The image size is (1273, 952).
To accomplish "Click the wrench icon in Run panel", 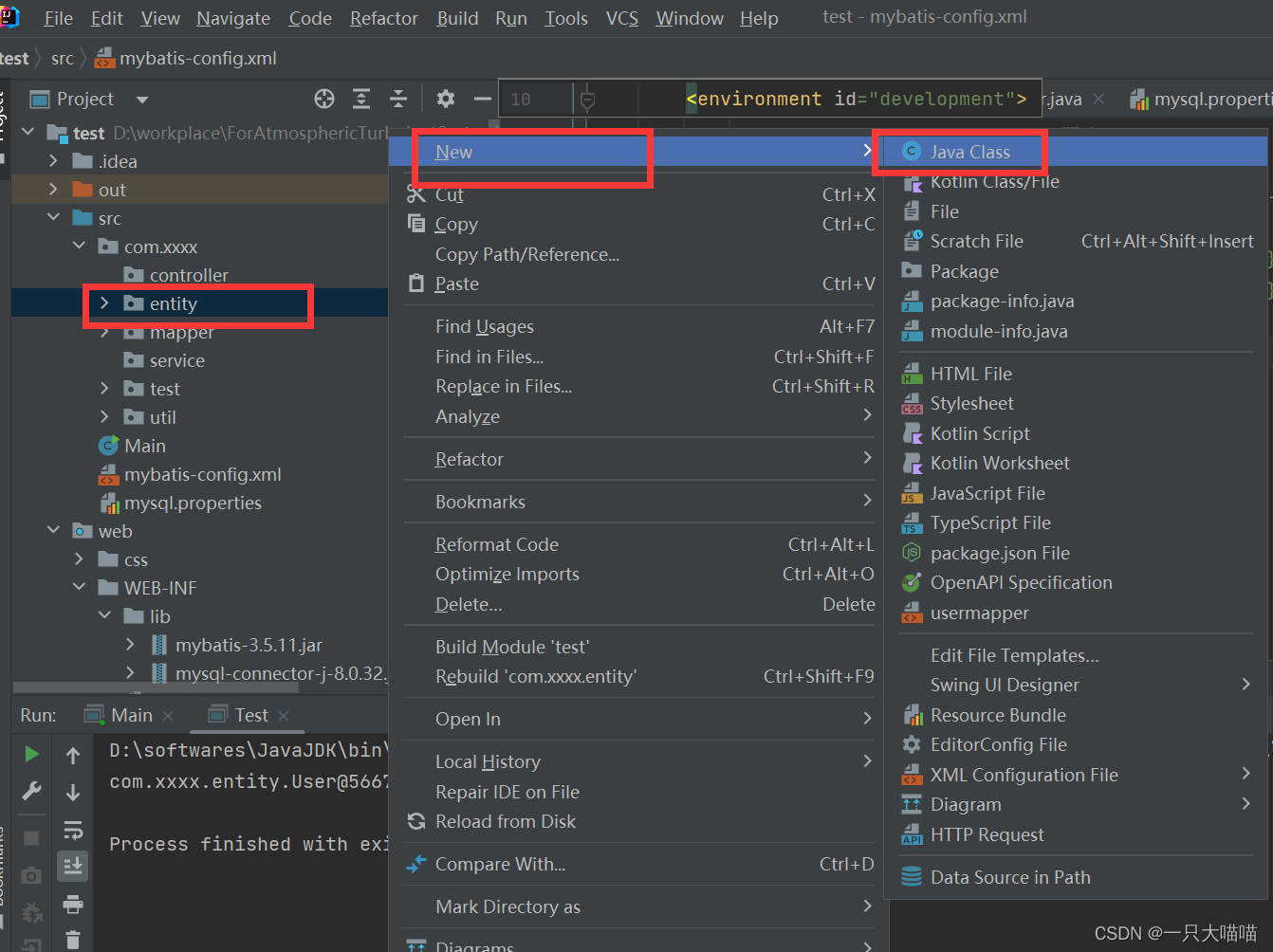I will 31,791.
